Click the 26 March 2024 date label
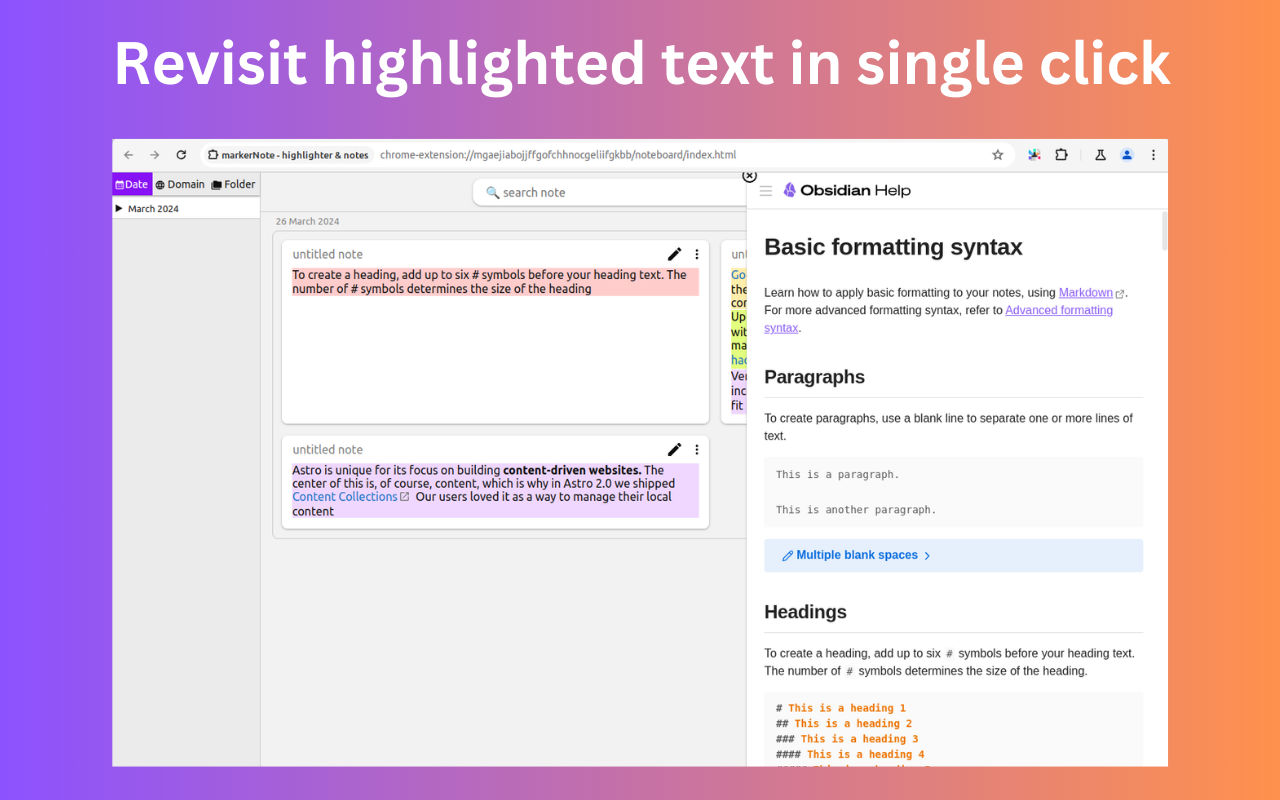This screenshot has height=800, width=1280. [x=307, y=222]
